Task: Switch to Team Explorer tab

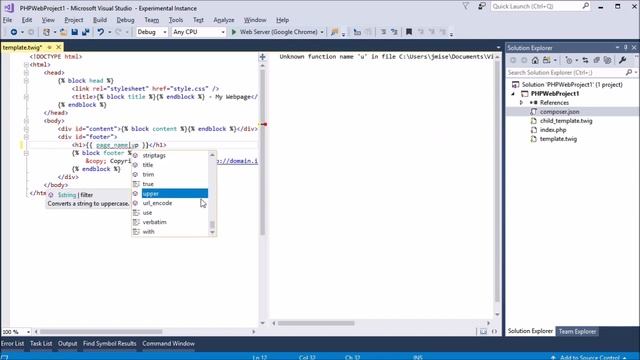Action: [x=577, y=331]
